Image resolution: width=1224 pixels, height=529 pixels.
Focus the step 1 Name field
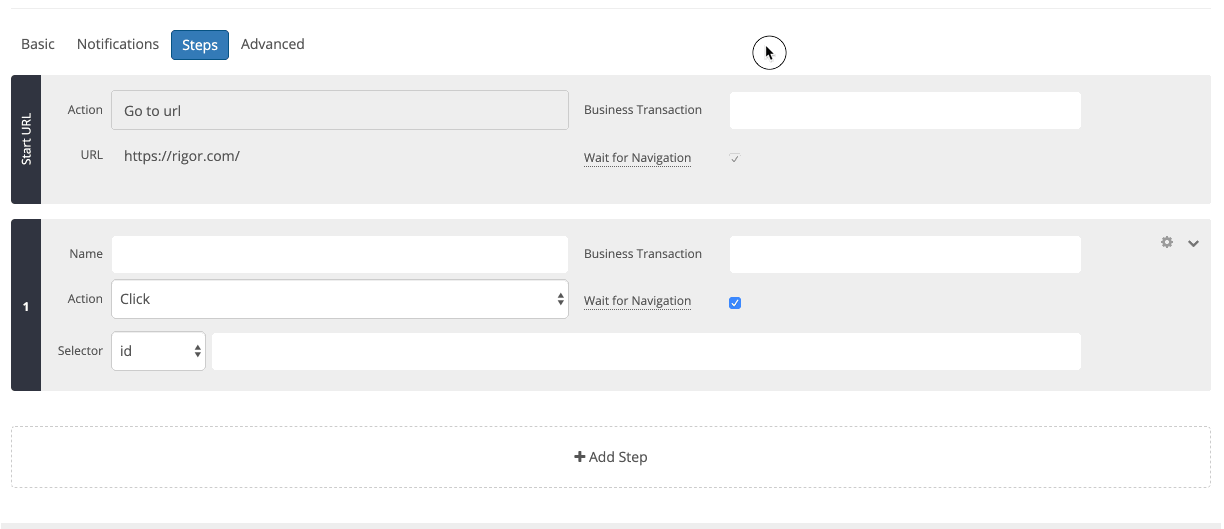340,254
